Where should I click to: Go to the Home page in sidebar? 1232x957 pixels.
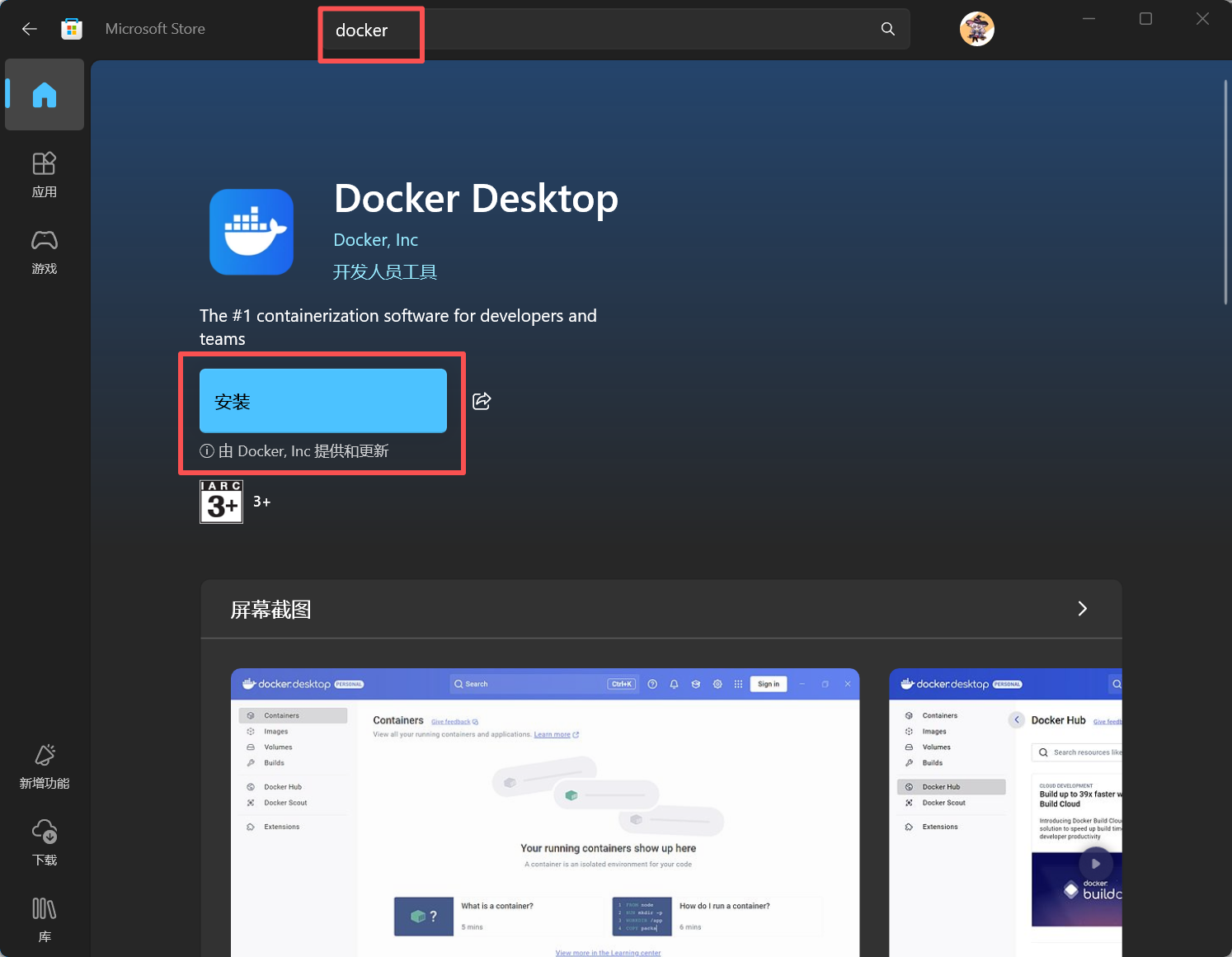coord(45,95)
